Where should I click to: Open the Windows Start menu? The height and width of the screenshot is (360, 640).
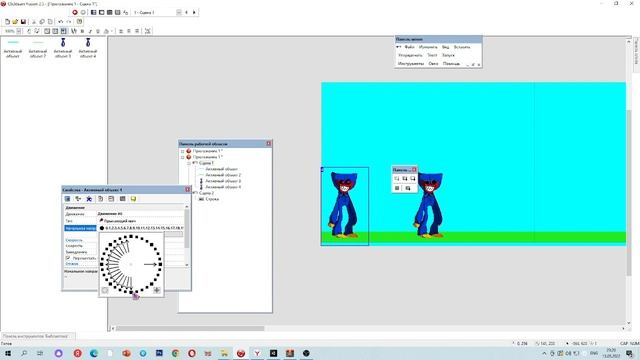8,353
